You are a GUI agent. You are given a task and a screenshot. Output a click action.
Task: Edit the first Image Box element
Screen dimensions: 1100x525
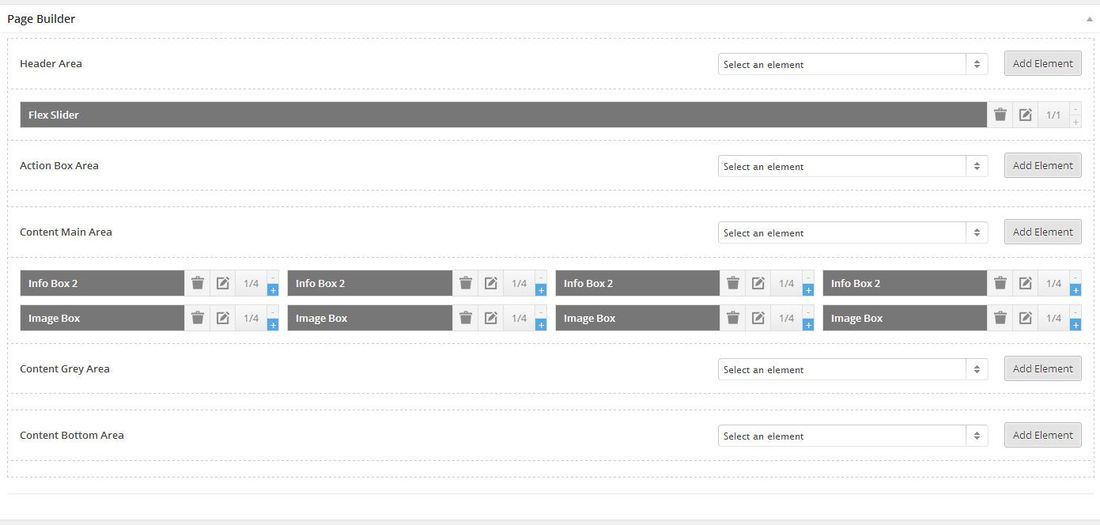223,318
